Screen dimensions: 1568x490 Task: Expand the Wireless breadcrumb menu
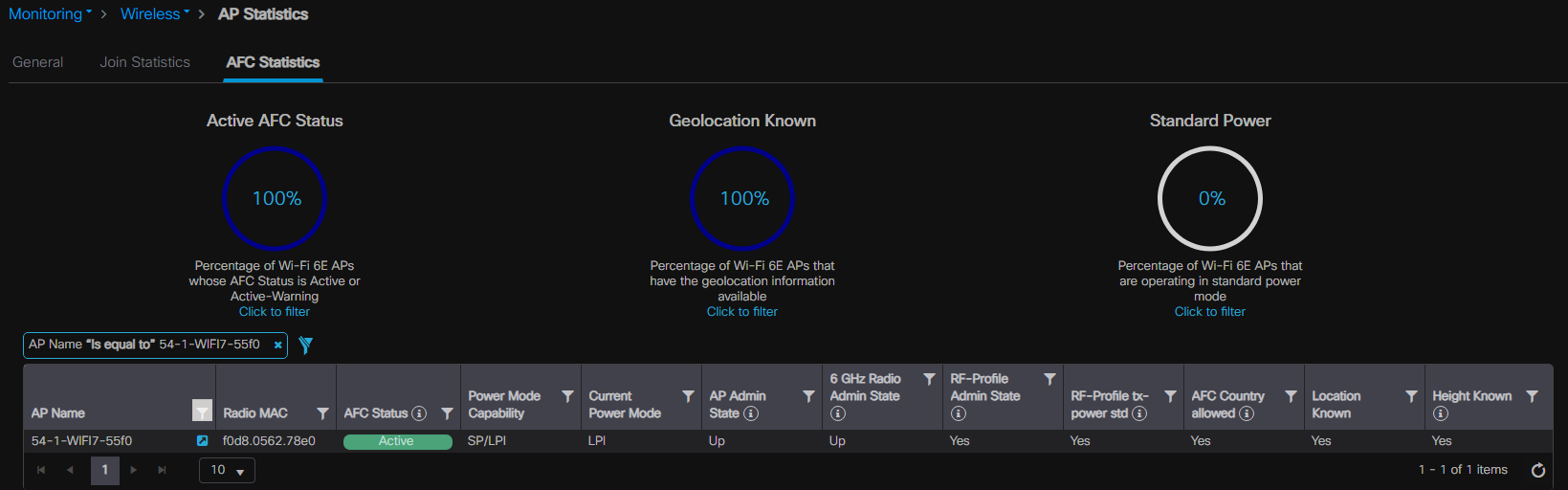[155, 14]
